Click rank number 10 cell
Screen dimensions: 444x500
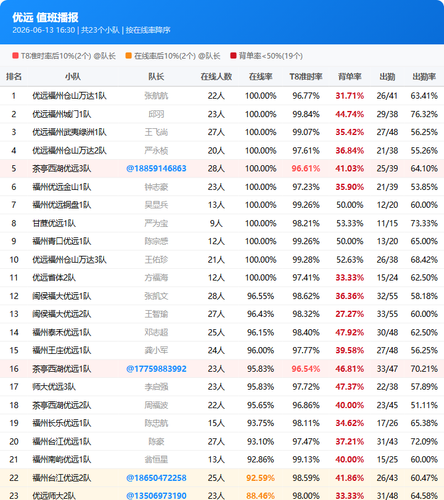click(x=14, y=260)
